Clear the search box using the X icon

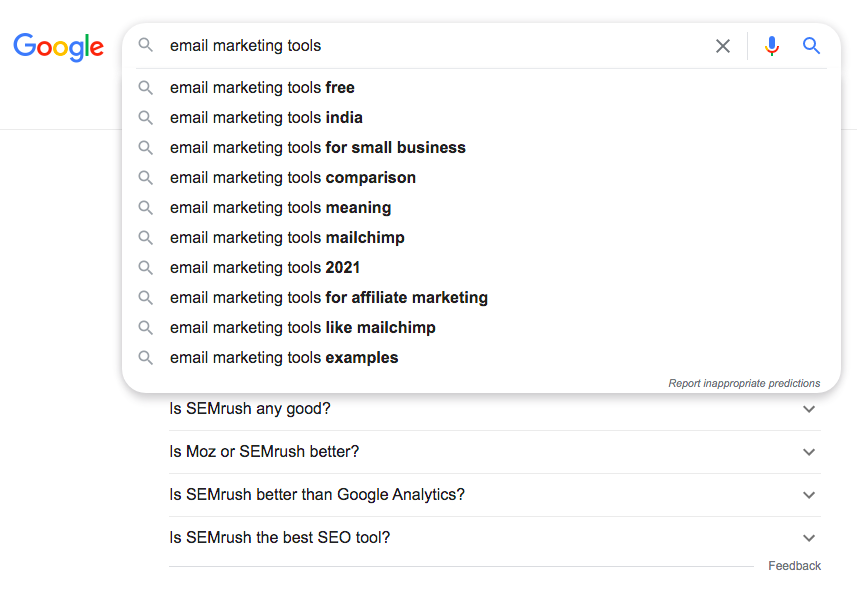coord(723,45)
